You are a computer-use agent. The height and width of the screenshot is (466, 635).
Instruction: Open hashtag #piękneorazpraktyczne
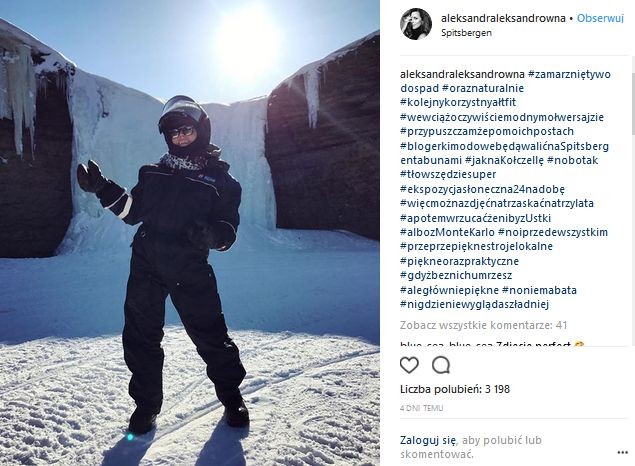pos(459,261)
